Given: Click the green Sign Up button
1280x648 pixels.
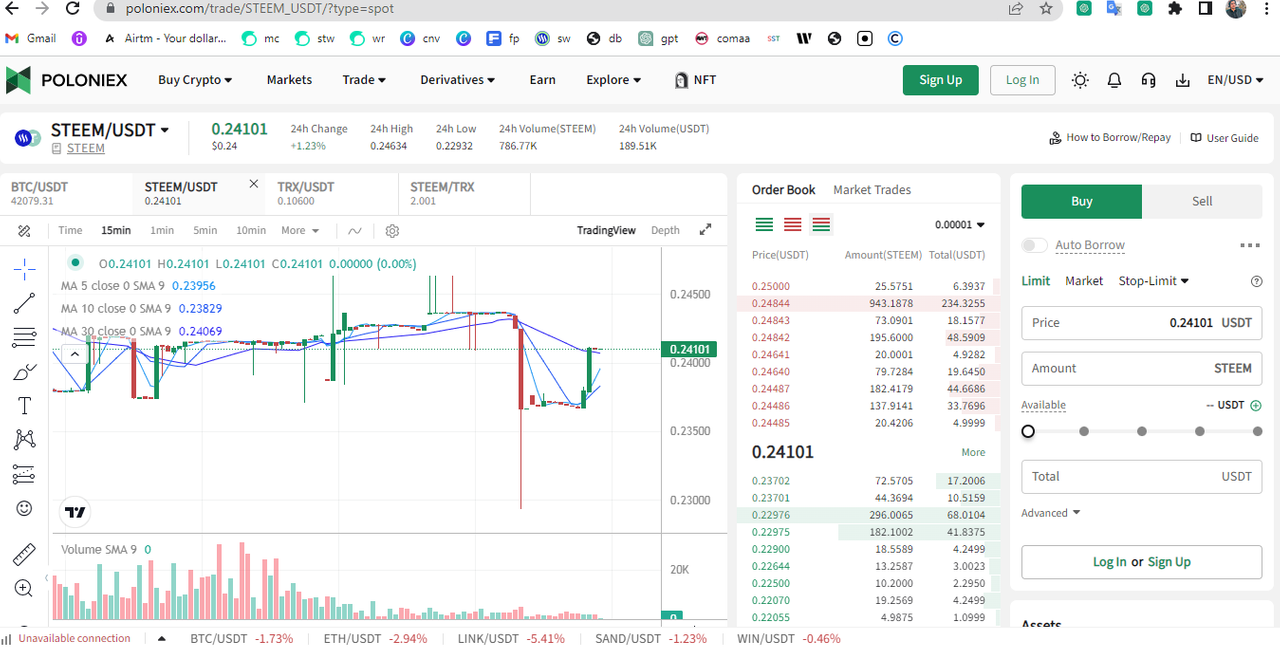Looking at the screenshot, I should click(940, 80).
